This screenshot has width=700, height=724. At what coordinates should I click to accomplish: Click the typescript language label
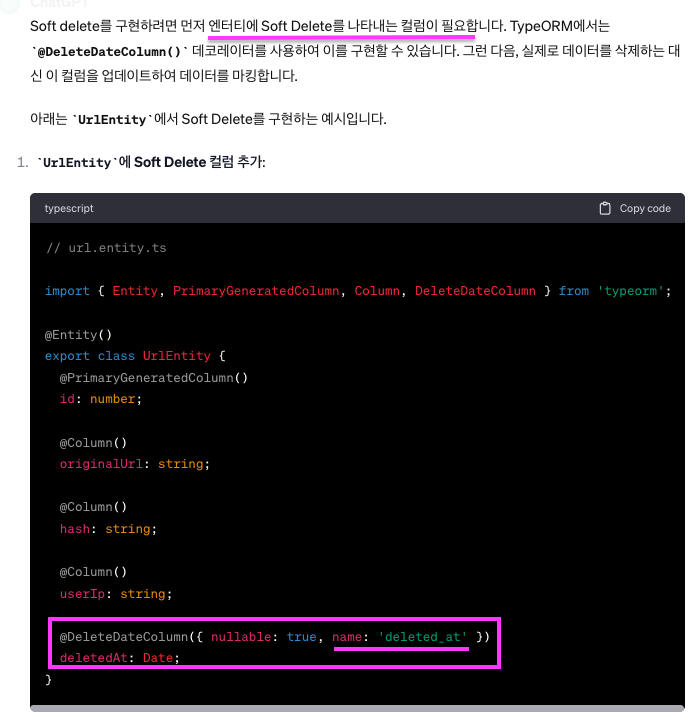pyautogui.click(x=69, y=208)
